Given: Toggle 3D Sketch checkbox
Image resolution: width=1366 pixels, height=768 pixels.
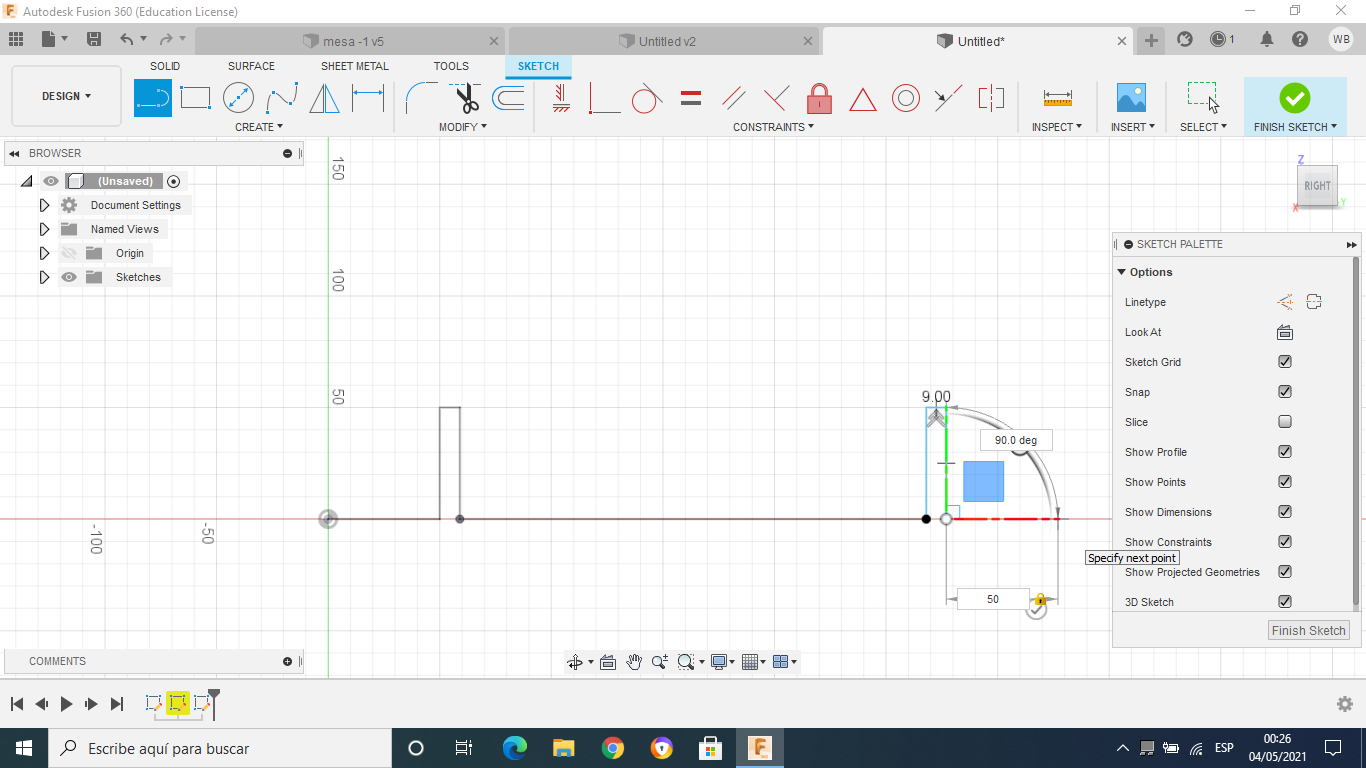Looking at the screenshot, I should point(1285,602).
